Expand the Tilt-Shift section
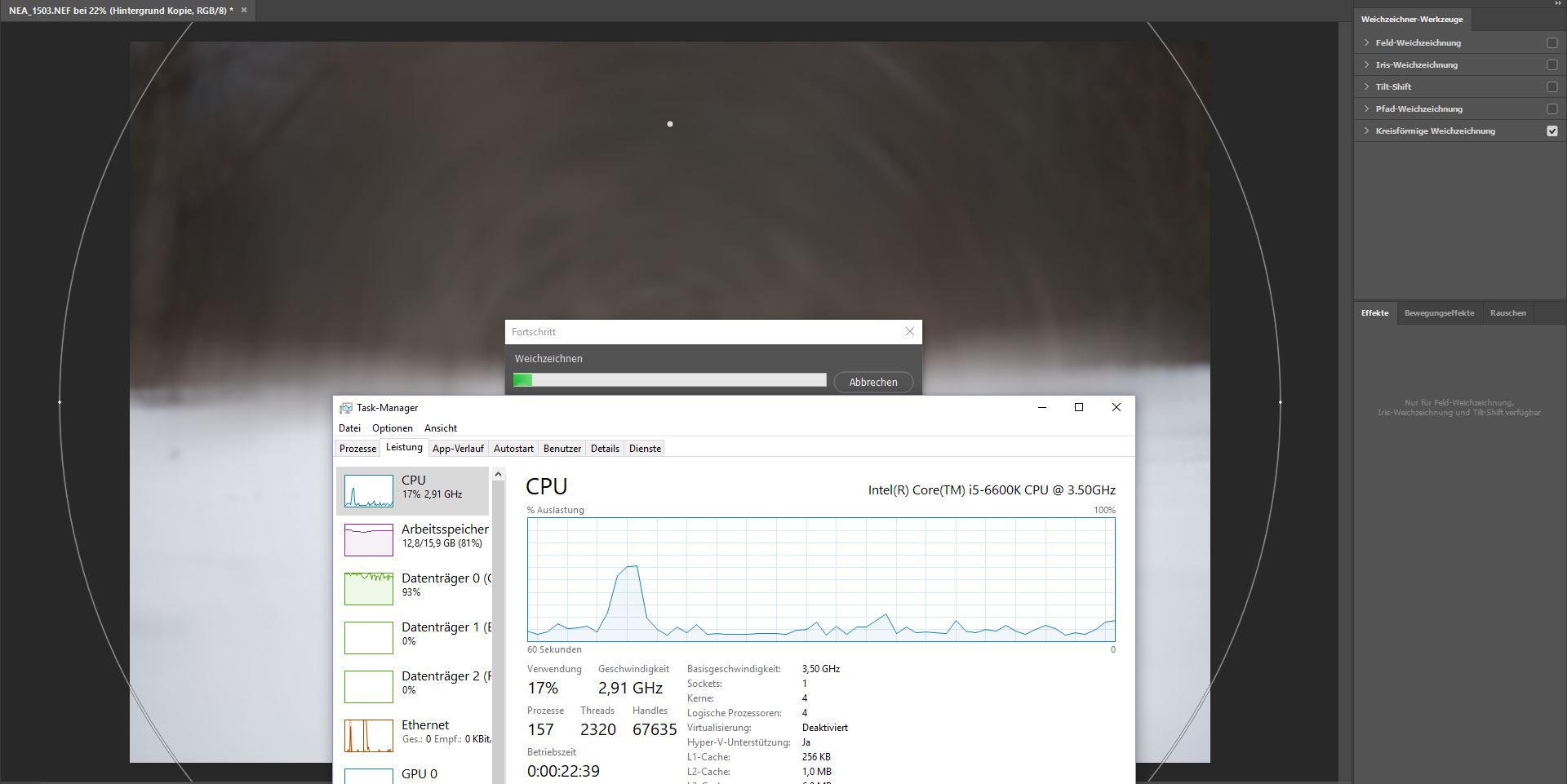 pyautogui.click(x=1366, y=86)
